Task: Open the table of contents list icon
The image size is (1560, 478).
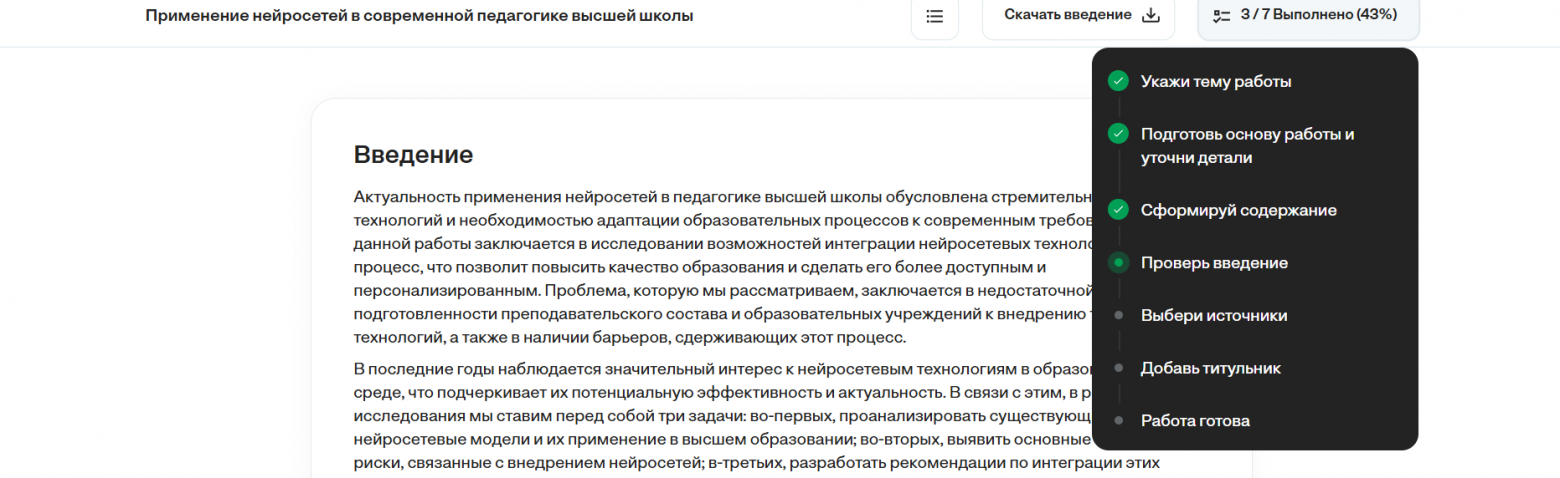Action: click(934, 16)
